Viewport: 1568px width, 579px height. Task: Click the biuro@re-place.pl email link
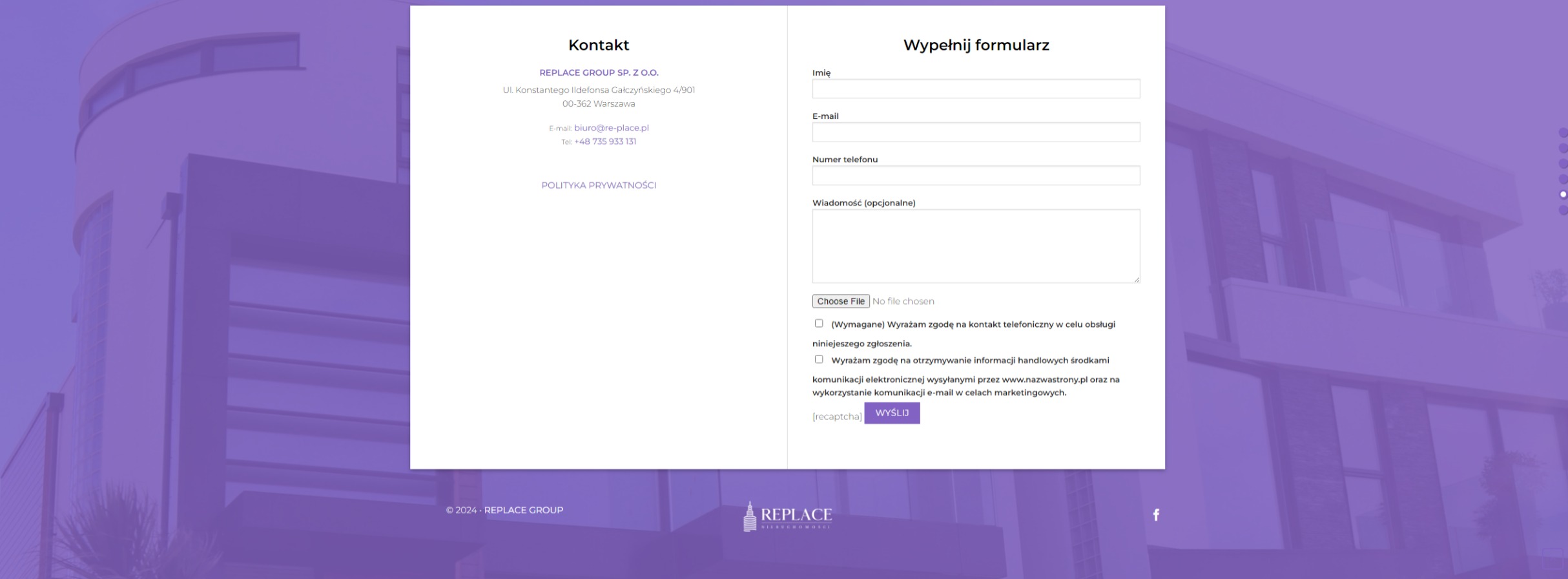pyautogui.click(x=611, y=128)
